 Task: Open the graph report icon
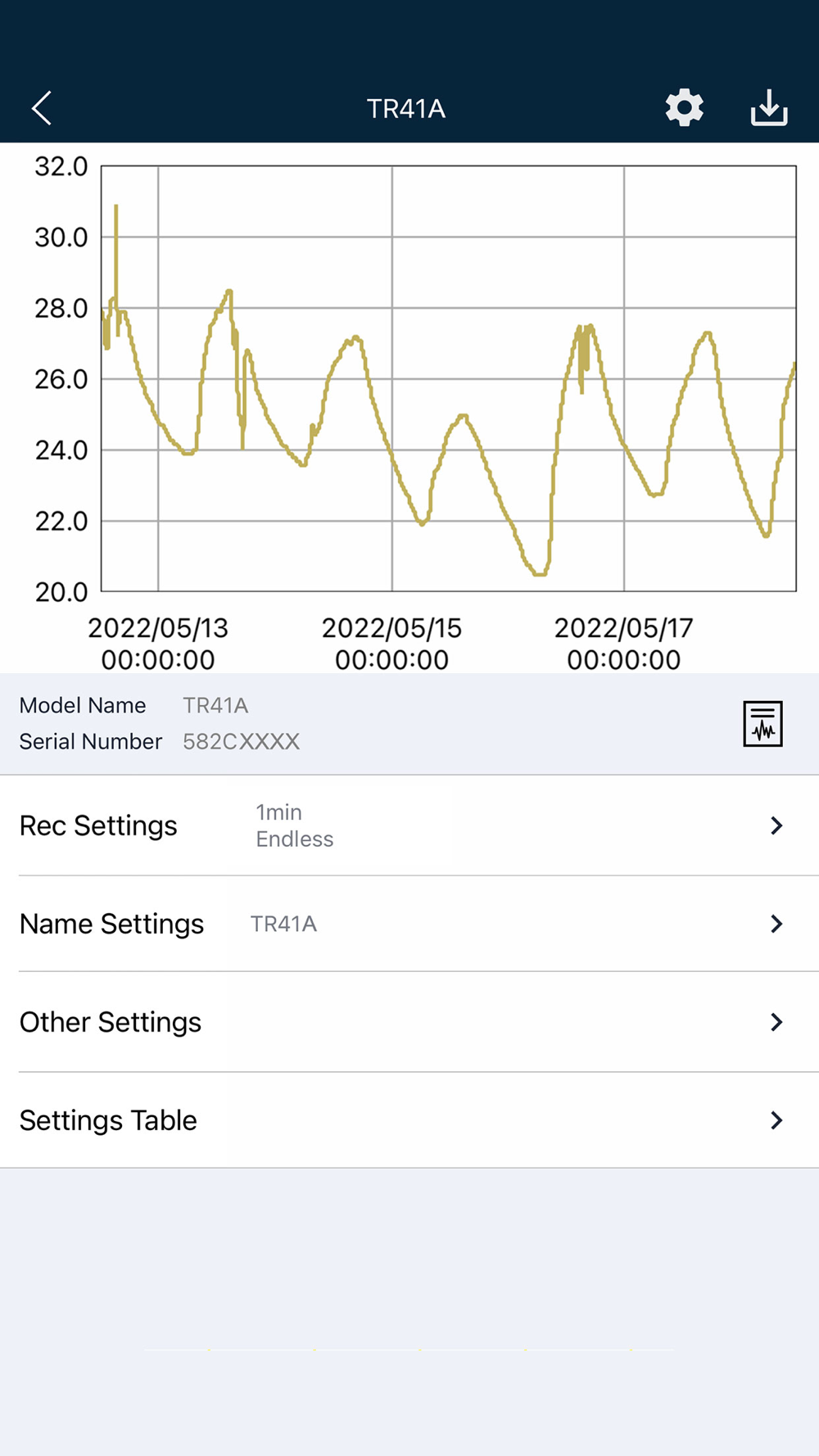pos(762,724)
